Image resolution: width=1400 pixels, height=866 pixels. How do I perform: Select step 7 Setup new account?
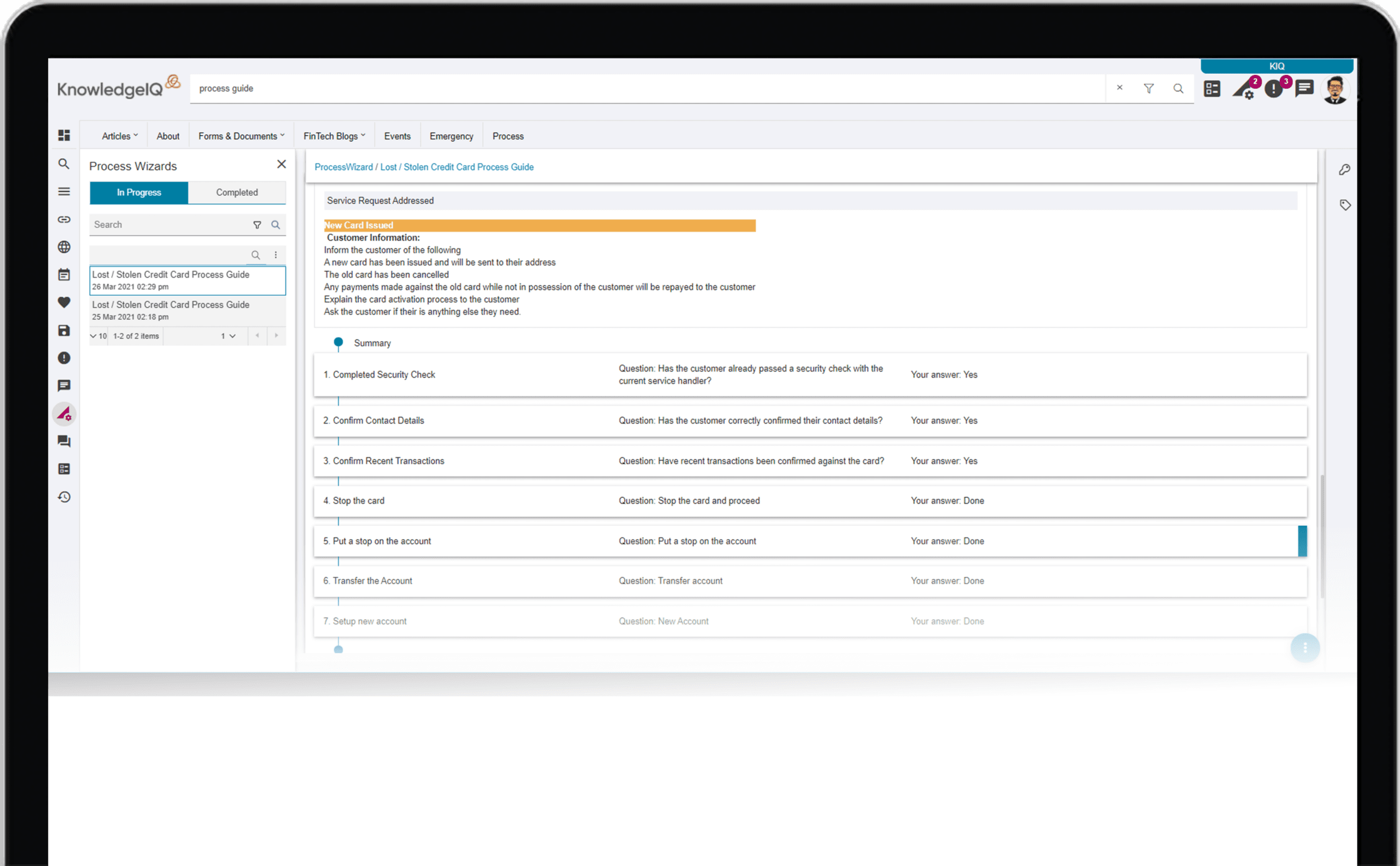(810, 621)
